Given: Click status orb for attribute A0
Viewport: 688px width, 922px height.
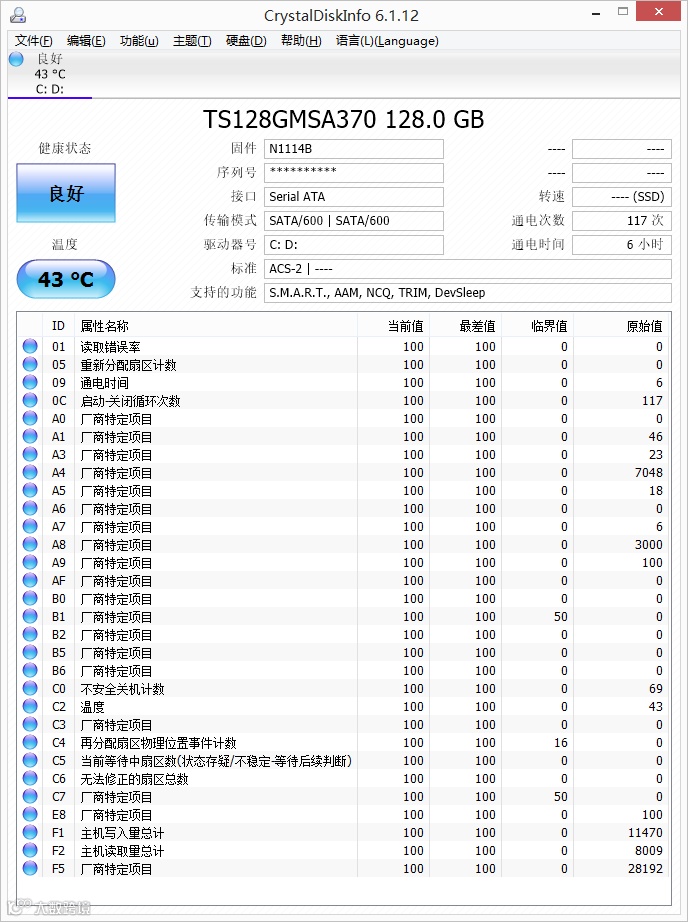Looking at the screenshot, I should click(x=30, y=419).
